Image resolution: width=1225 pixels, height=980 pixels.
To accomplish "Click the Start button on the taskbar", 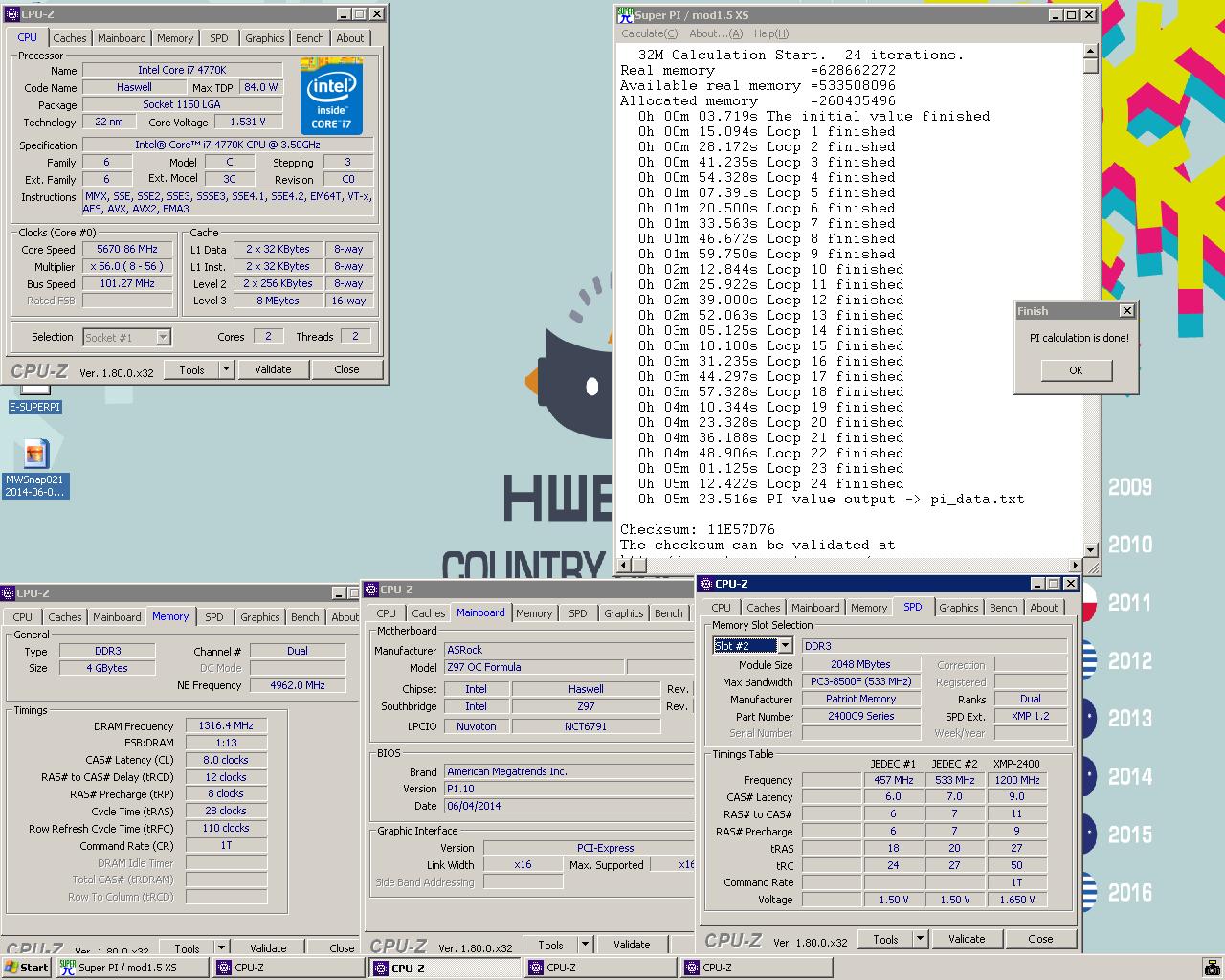I will pos(27,968).
